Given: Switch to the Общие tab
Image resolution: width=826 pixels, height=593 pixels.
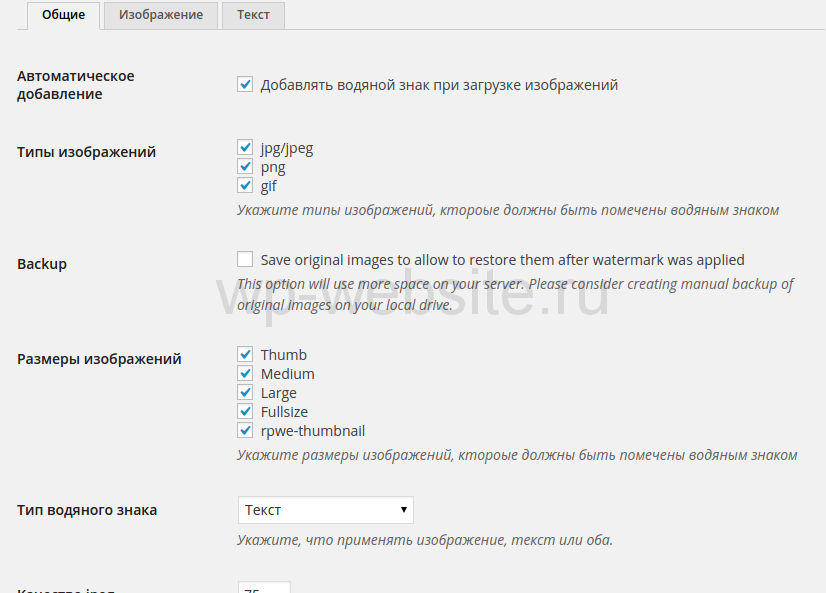Looking at the screenshot, I should pyautogui.click(x=63, y=15).
